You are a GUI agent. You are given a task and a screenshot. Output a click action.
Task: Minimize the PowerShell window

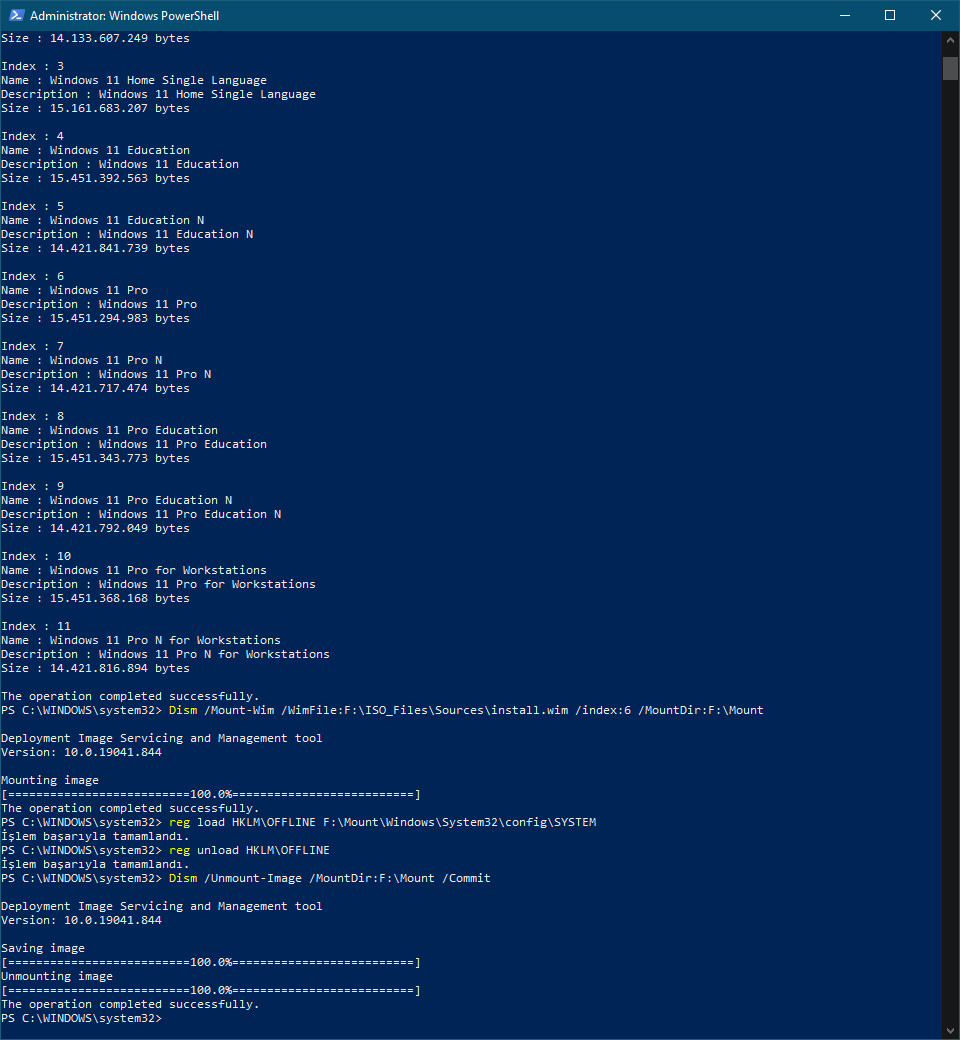(845, 15)
